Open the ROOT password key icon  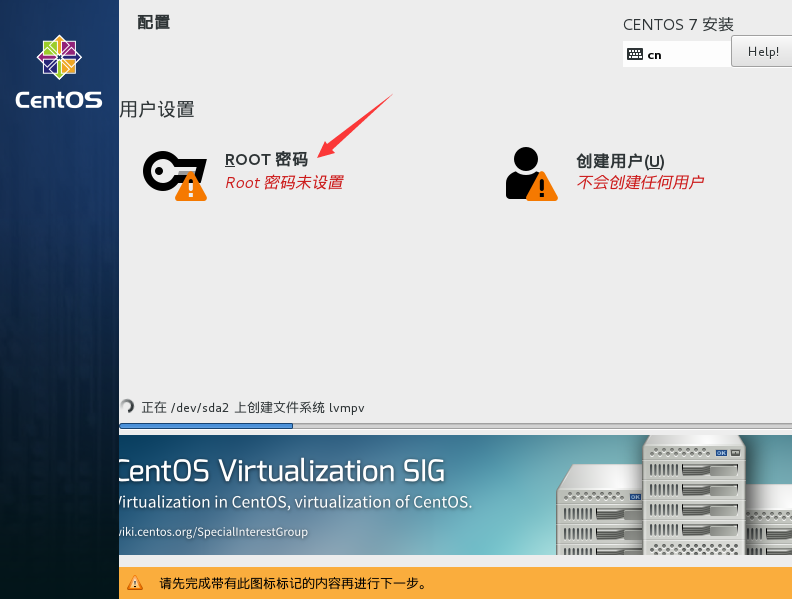pyautogui.click(x=175, y=175)
